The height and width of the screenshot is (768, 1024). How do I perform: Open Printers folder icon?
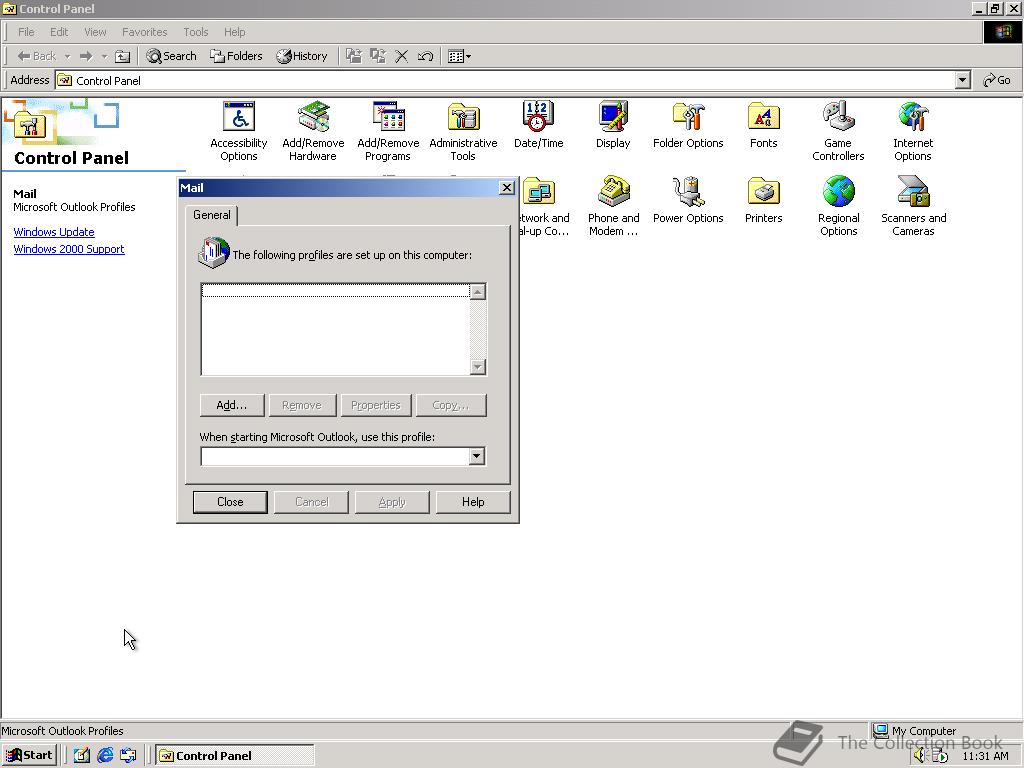pyautogui.click(x=763, y=200)
